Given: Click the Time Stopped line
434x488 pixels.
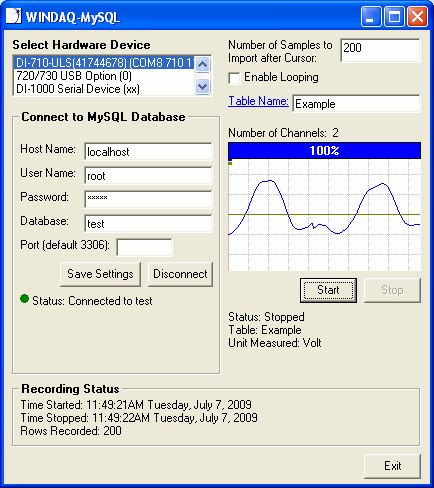Looking at the screenshot, I should coord(139,418).
